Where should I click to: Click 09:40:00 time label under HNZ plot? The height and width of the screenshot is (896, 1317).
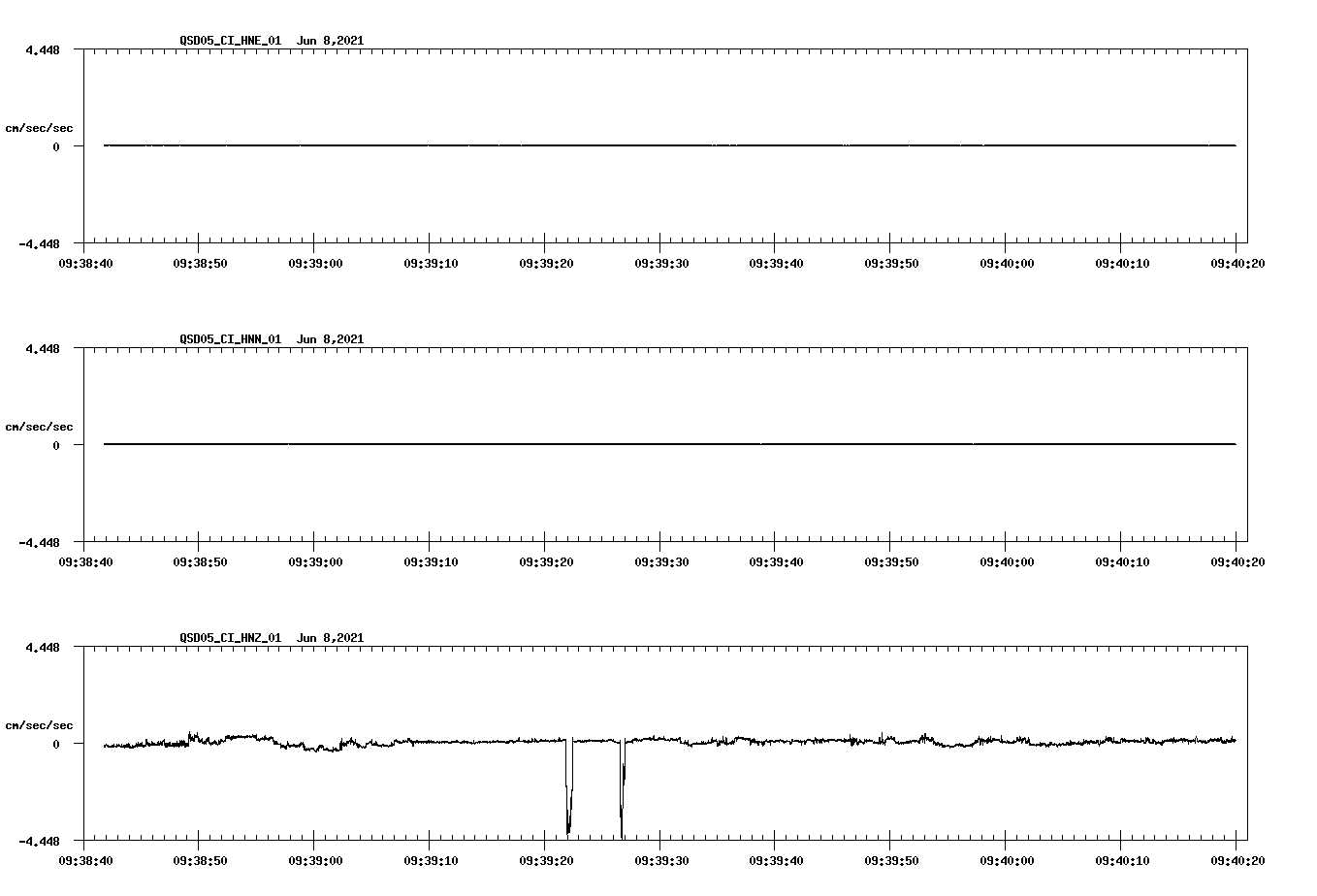pyautogui.click(x=1007, y=860)
